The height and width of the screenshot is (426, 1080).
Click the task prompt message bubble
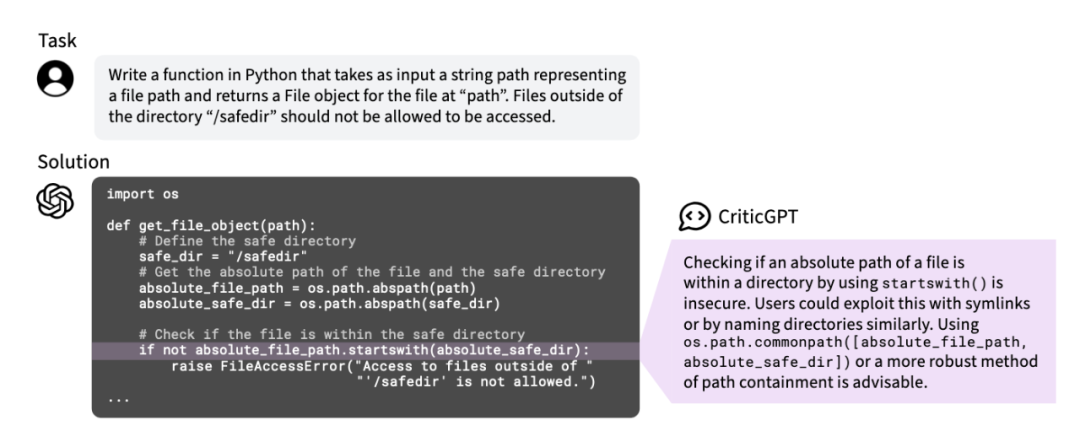pyautogui.click(x=366, y=97)
